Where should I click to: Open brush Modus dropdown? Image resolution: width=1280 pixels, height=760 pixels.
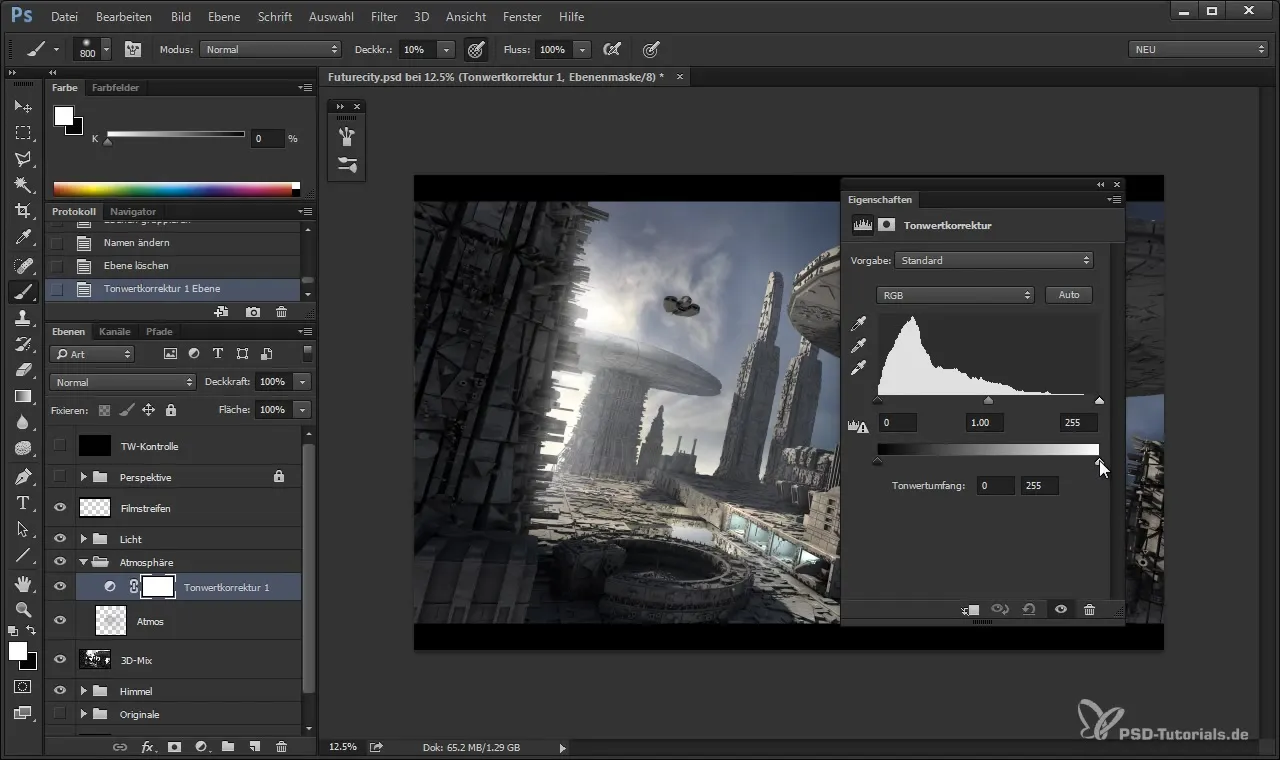(271, 49)
